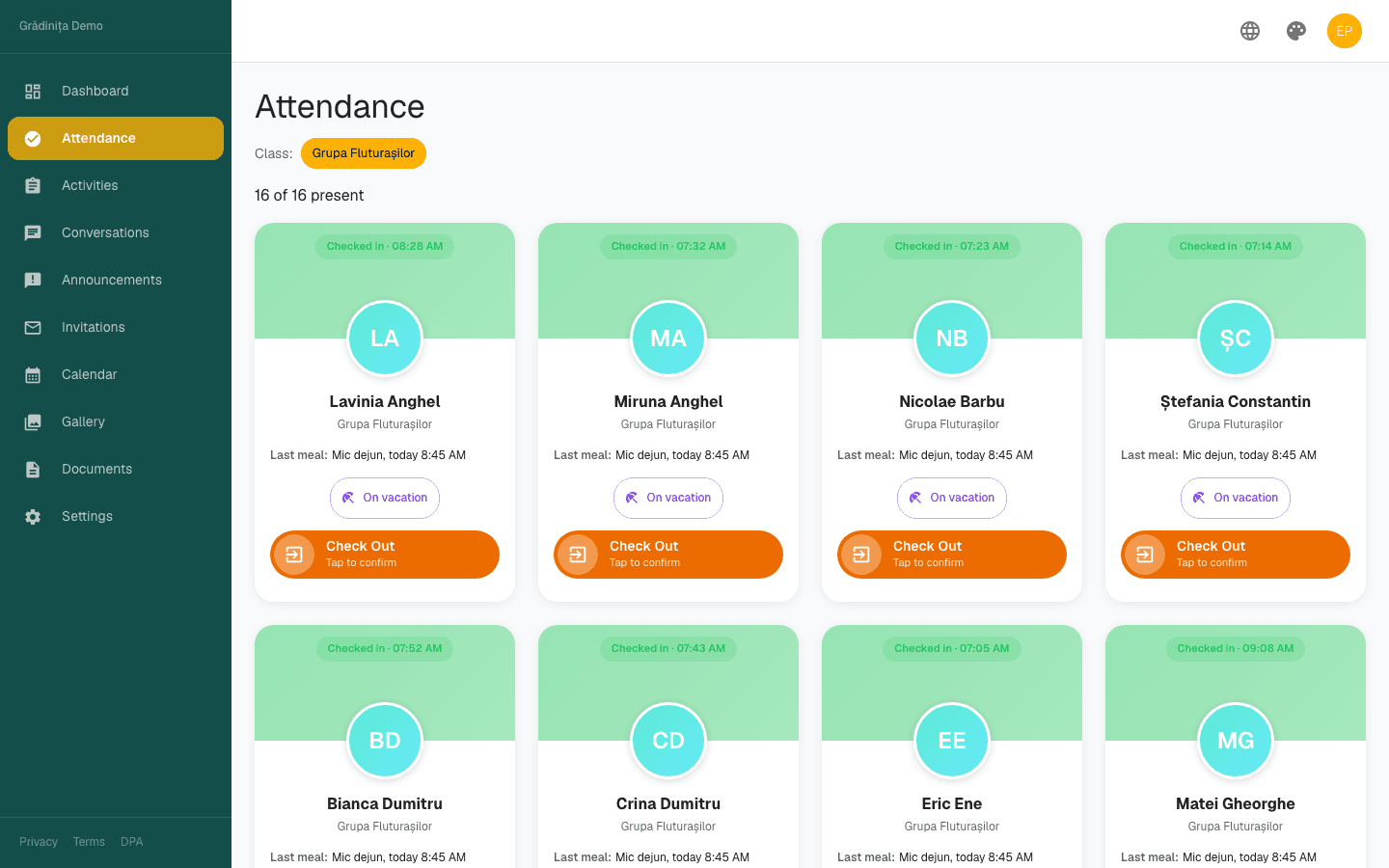1389x868 pixels.
Task: Click checkout arrow icon on Nicolae Barbu's card
Action: click(861, 555)
